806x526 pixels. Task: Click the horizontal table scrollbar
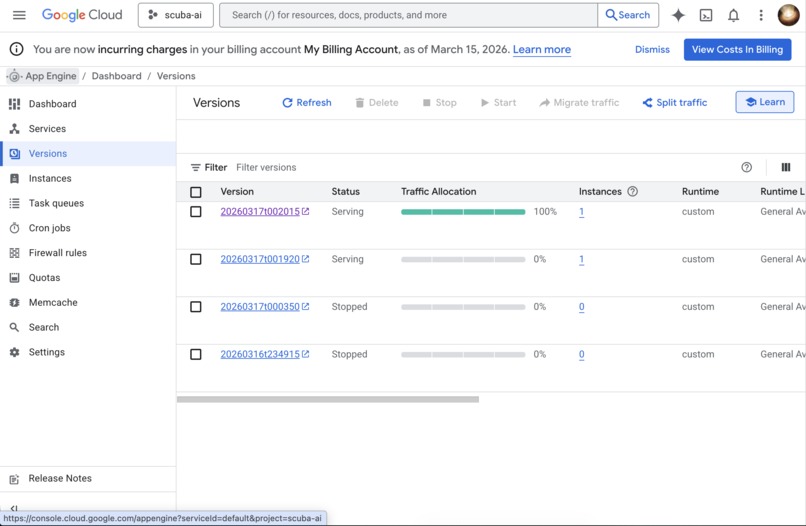click(x=328, y=400)
